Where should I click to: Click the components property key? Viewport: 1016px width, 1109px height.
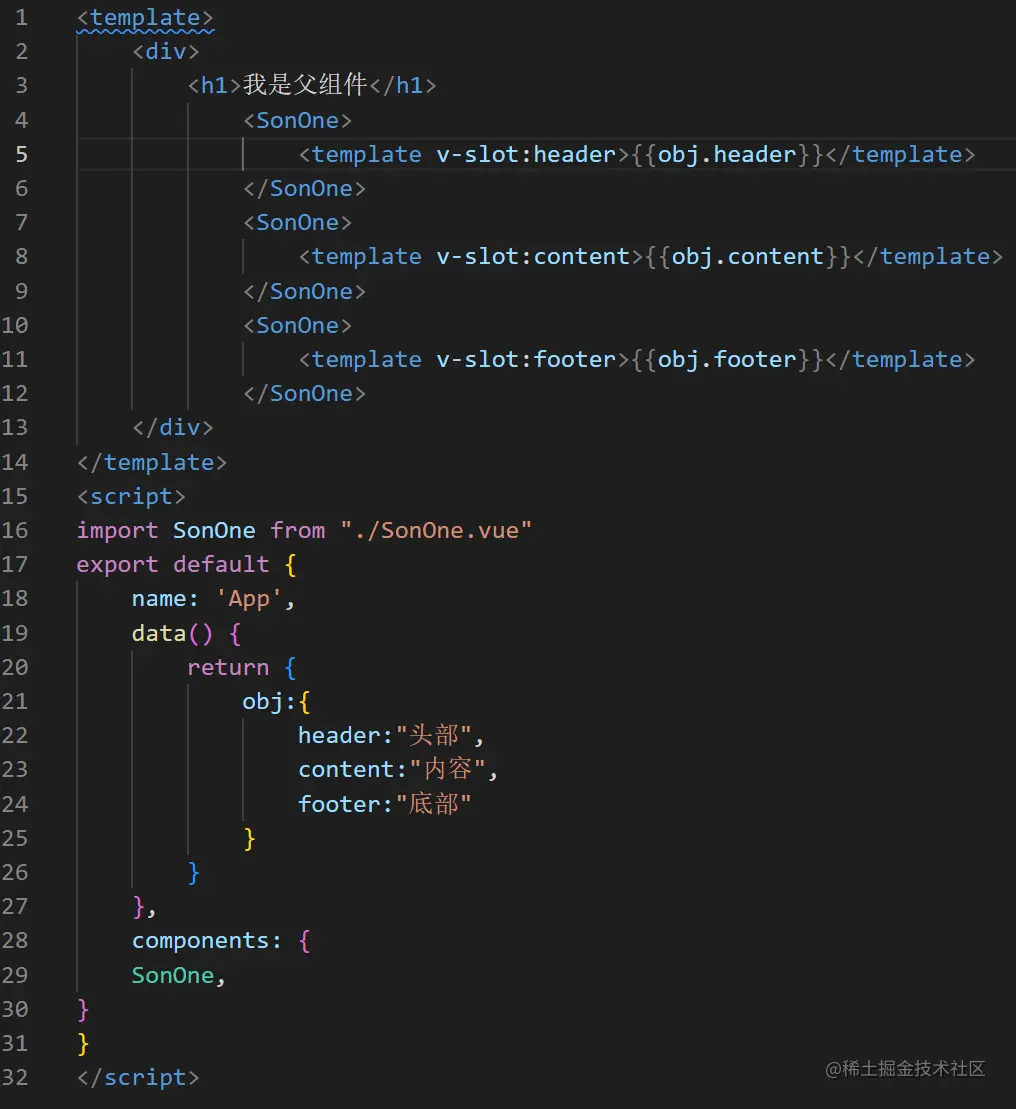click(201, 941)
